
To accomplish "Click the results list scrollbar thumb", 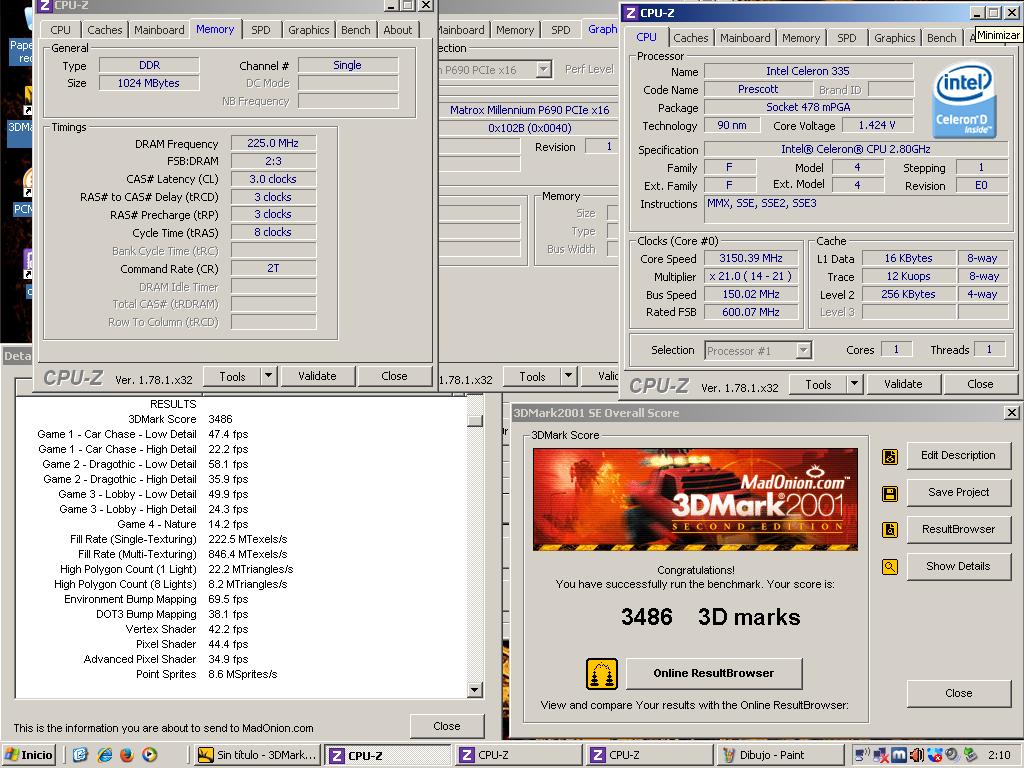I will coord(475,421).
